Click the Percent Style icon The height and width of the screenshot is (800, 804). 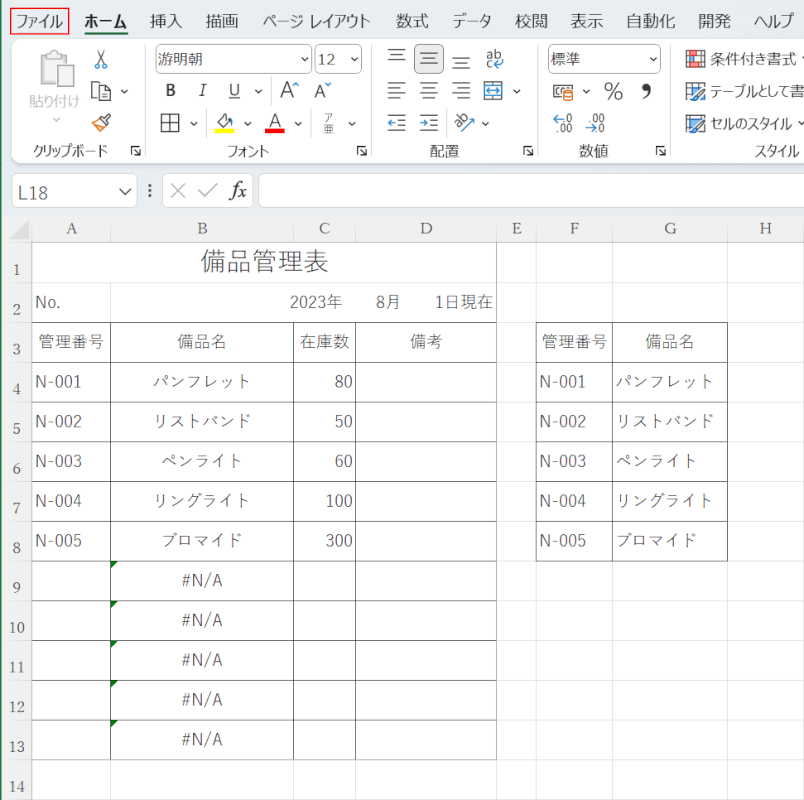click(613, 92)
